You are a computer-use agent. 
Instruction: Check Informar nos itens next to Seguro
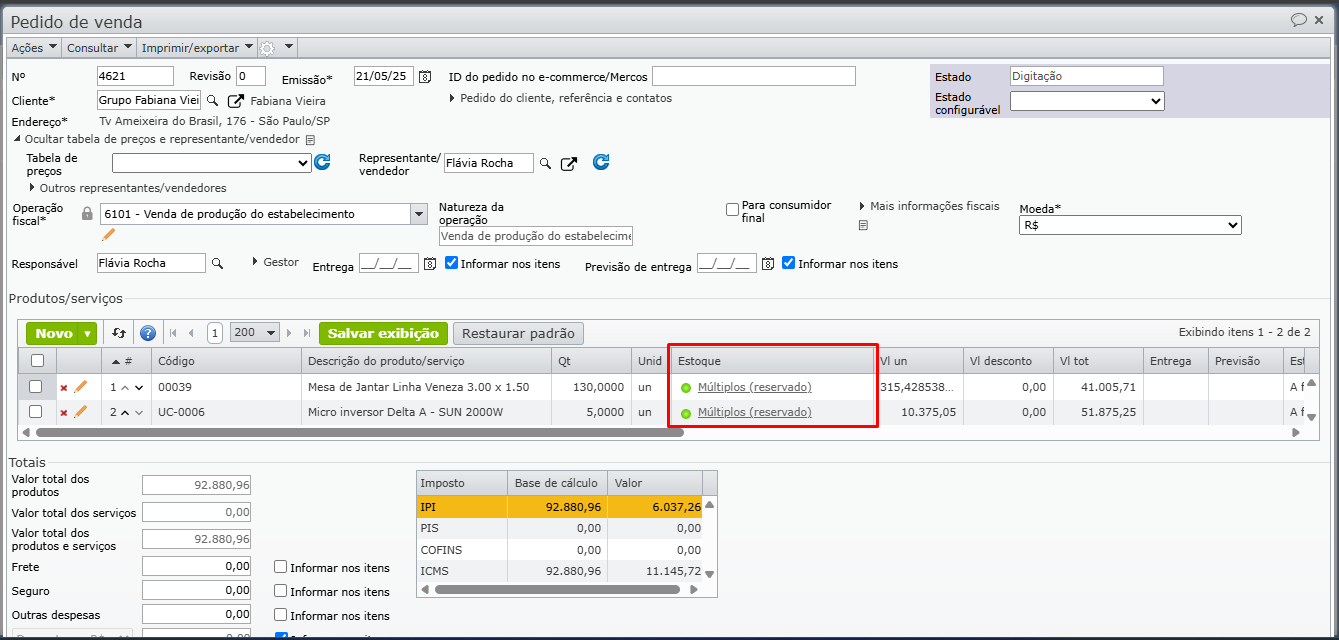(x=281, y=591)
